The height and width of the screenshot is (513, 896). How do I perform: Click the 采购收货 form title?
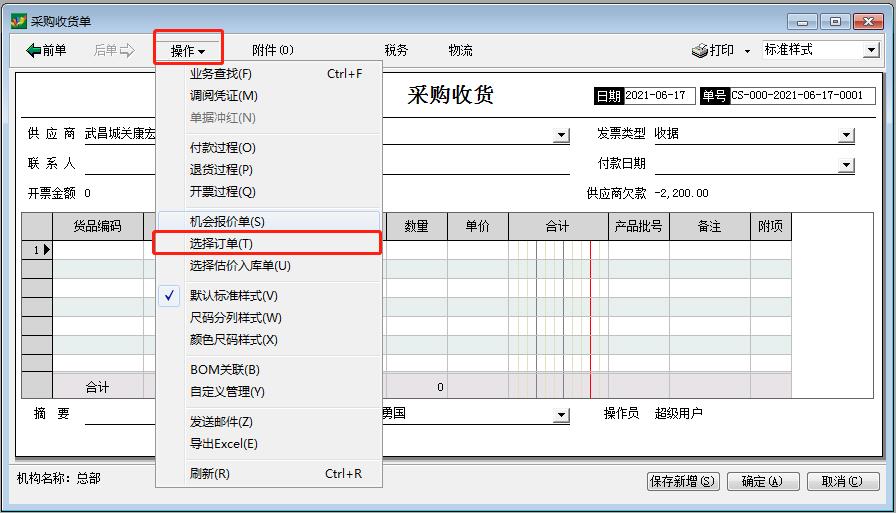point(450,95)
